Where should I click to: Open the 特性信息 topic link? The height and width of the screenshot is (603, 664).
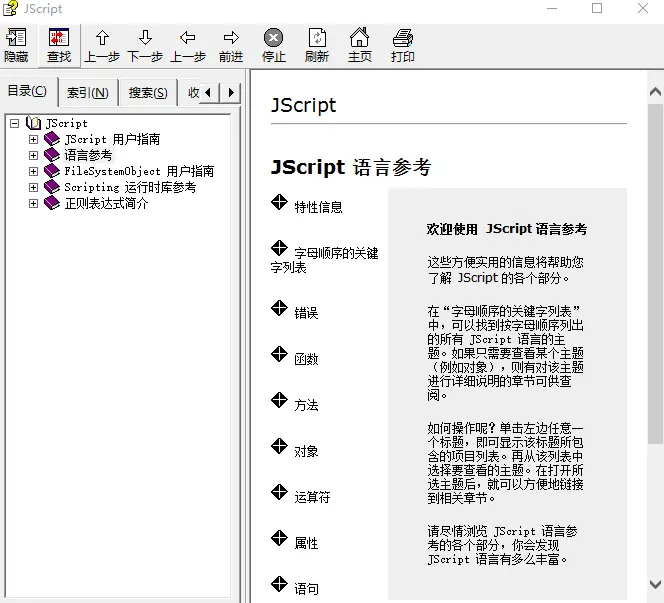[x=318, y=207]
